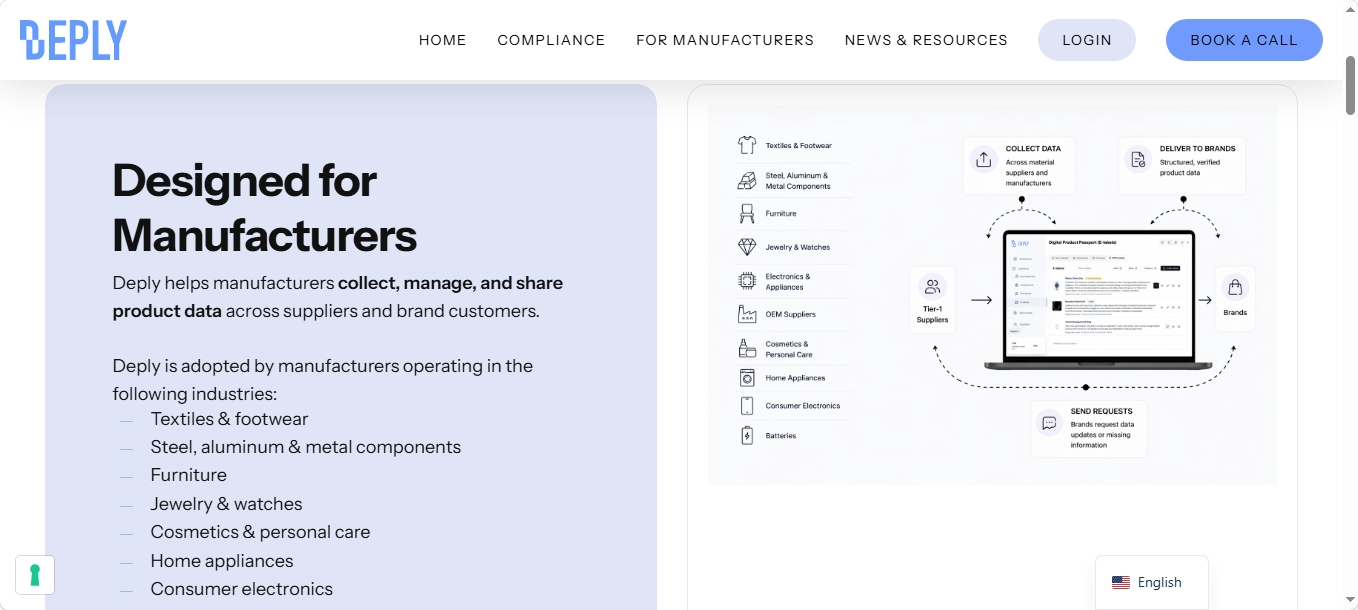This screenshot has width=1358, height=610.
Task: Click the Deliver to Brands document icon
Action: click(x=1138, y=159)
